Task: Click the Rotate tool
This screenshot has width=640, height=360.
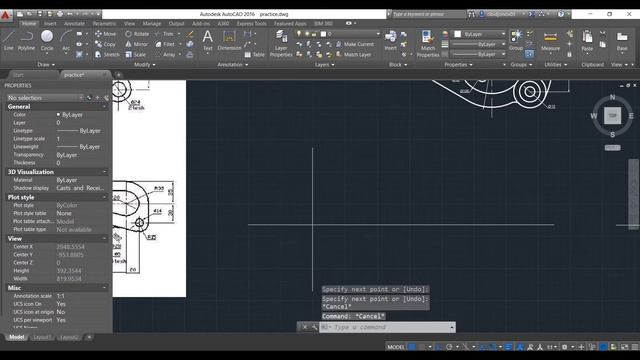Action: (x=137, y=34)
